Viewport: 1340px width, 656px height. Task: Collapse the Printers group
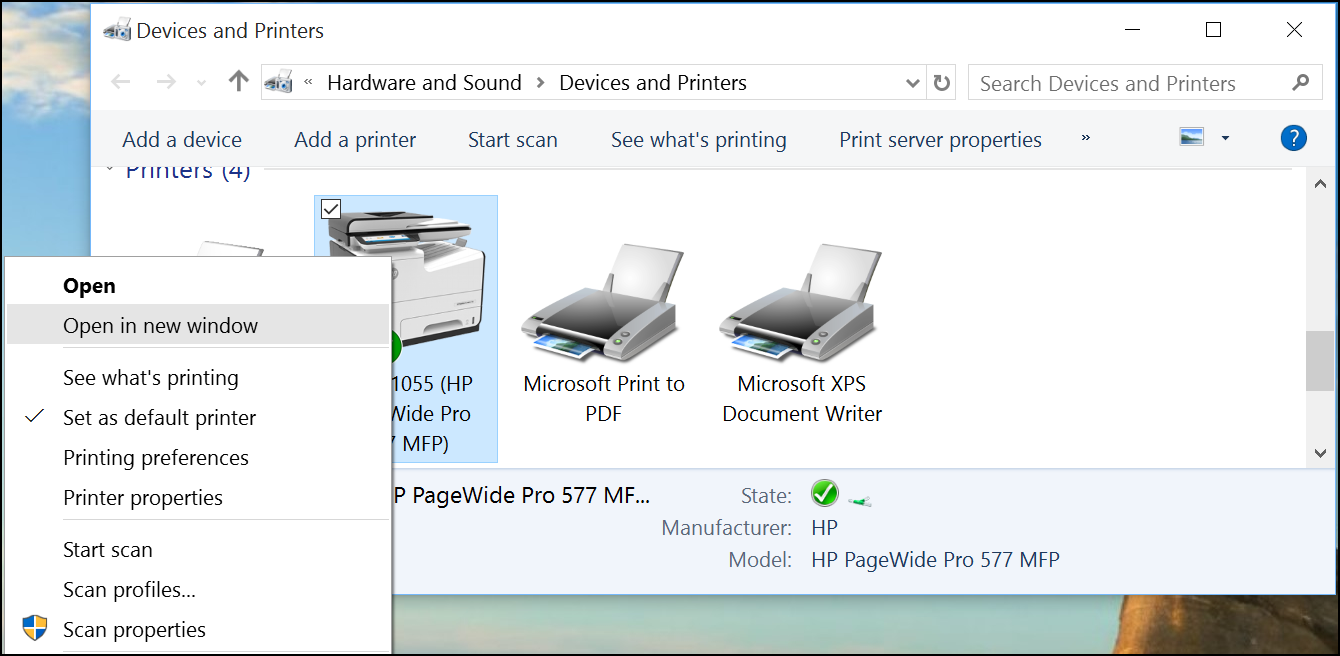[x=109, y=169]
